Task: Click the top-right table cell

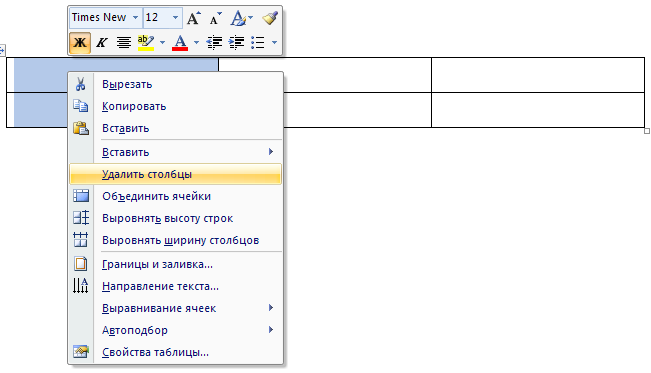Action: pos(538,75)
